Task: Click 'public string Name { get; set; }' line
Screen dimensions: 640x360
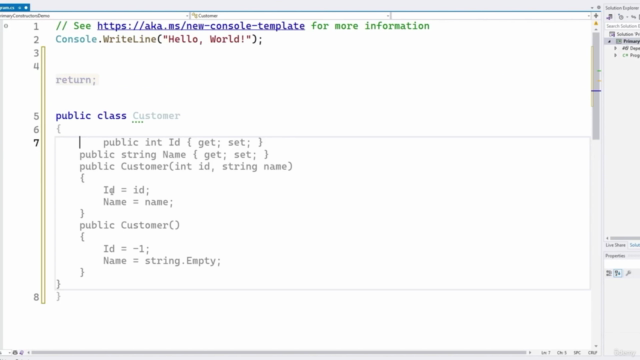Action: (174, 155)
